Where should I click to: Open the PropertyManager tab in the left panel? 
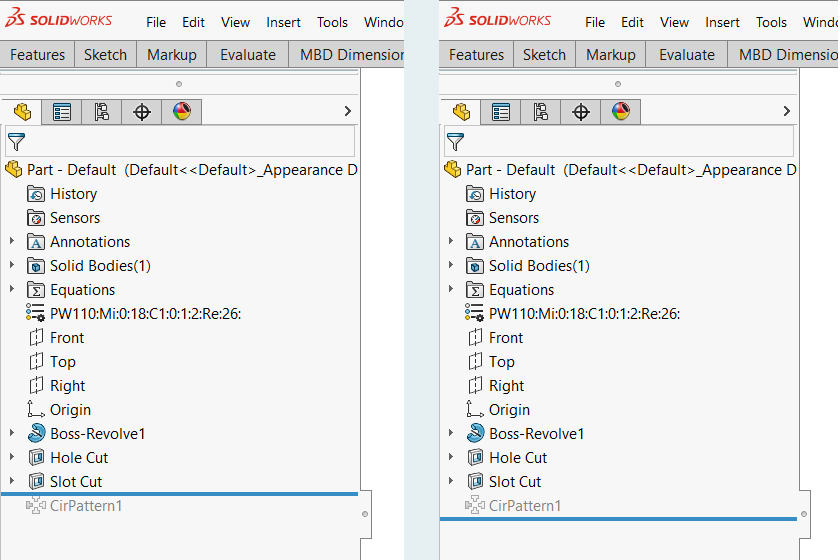(x=62, y=112)
